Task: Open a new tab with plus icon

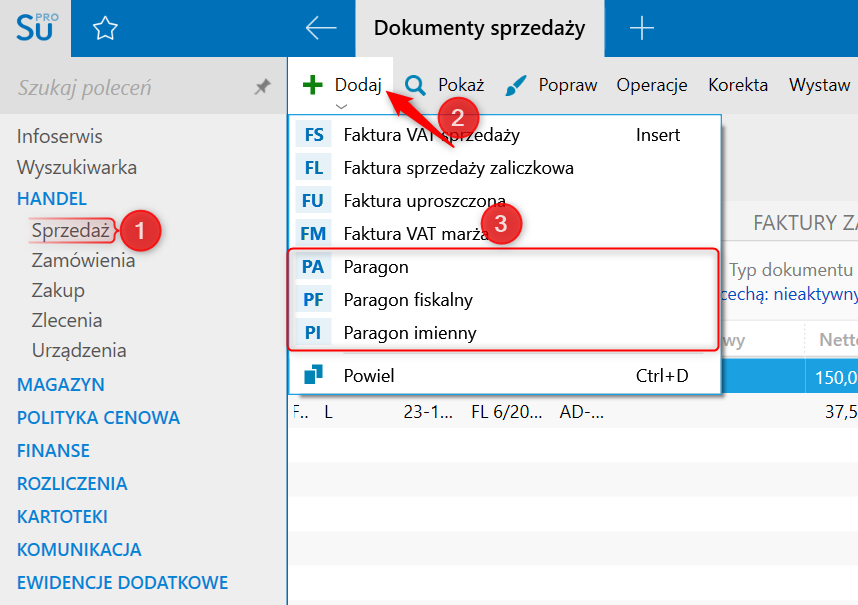Action: click(641, 28)
